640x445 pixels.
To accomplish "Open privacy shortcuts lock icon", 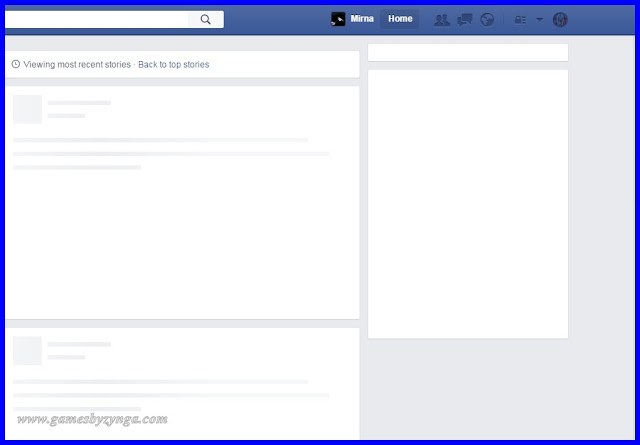I will [x=520, y=20].
